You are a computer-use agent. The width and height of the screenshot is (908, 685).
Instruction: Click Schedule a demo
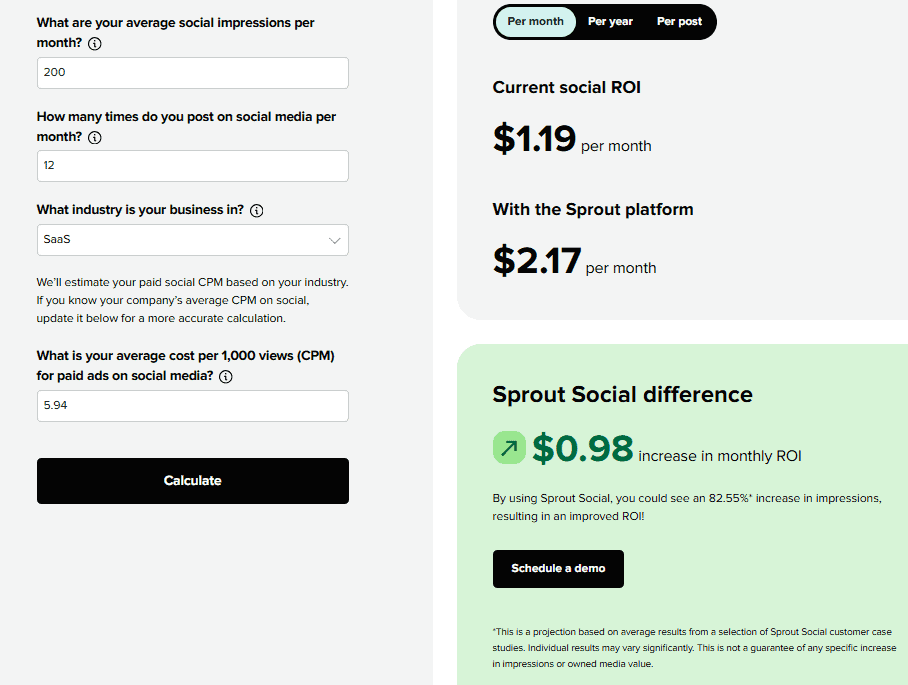558,568
